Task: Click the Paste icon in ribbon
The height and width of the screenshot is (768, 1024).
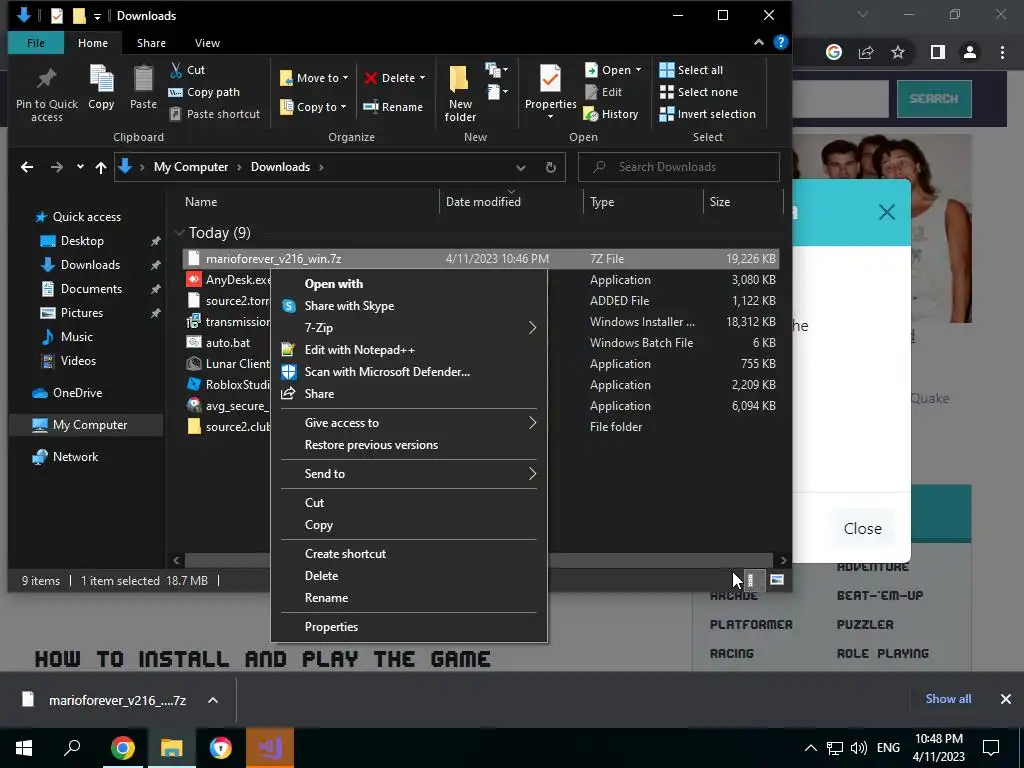Action: tap(143, 79)
